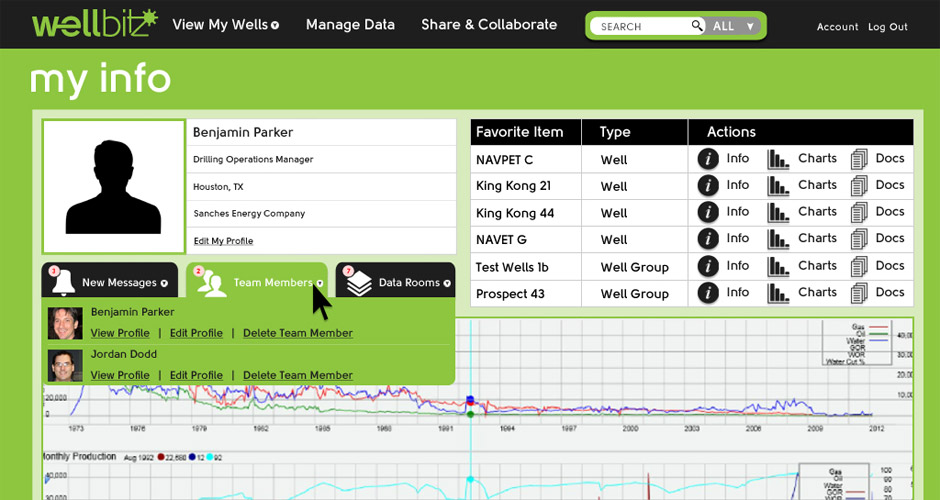Open the Manage Data menu
The image size is (940, 500).
pos(350,25)
